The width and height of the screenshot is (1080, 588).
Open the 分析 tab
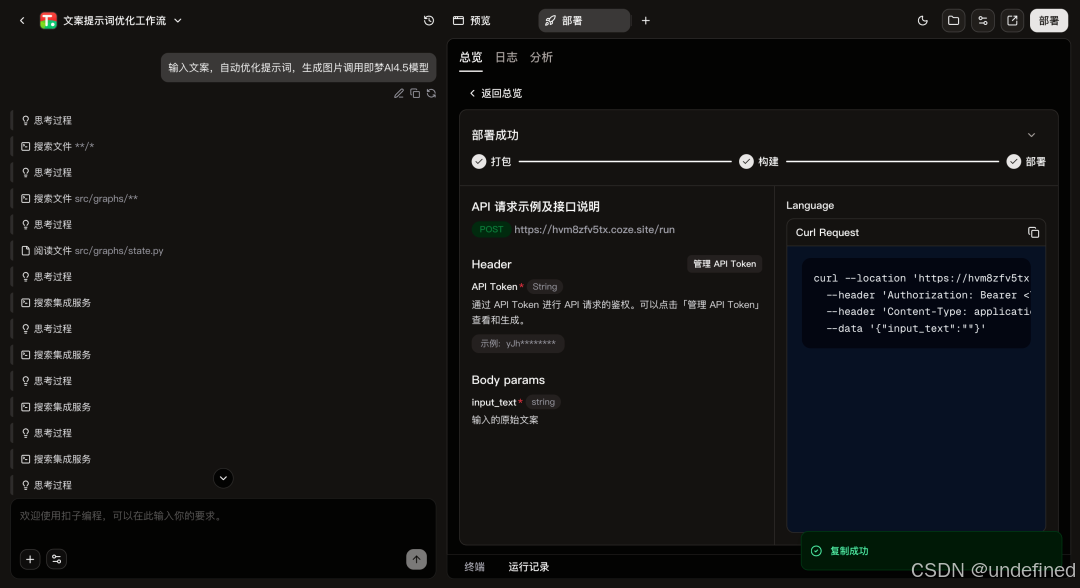click(541, 58)
